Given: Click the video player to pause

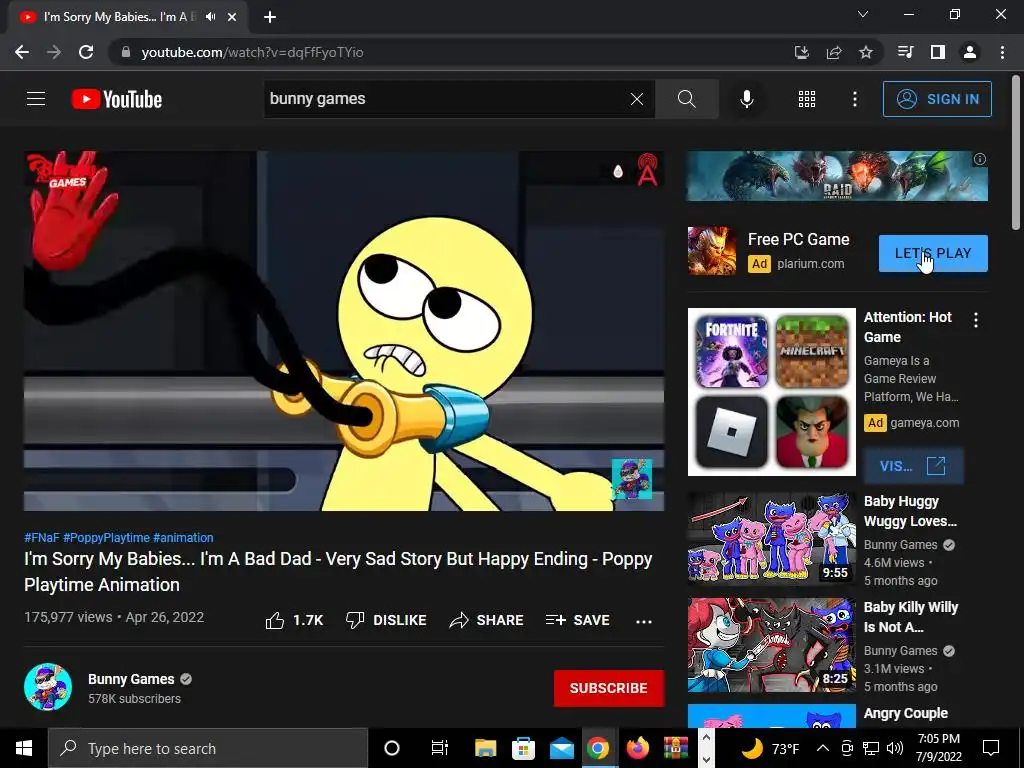Looking at the screenshot, I should click(344, 331).
